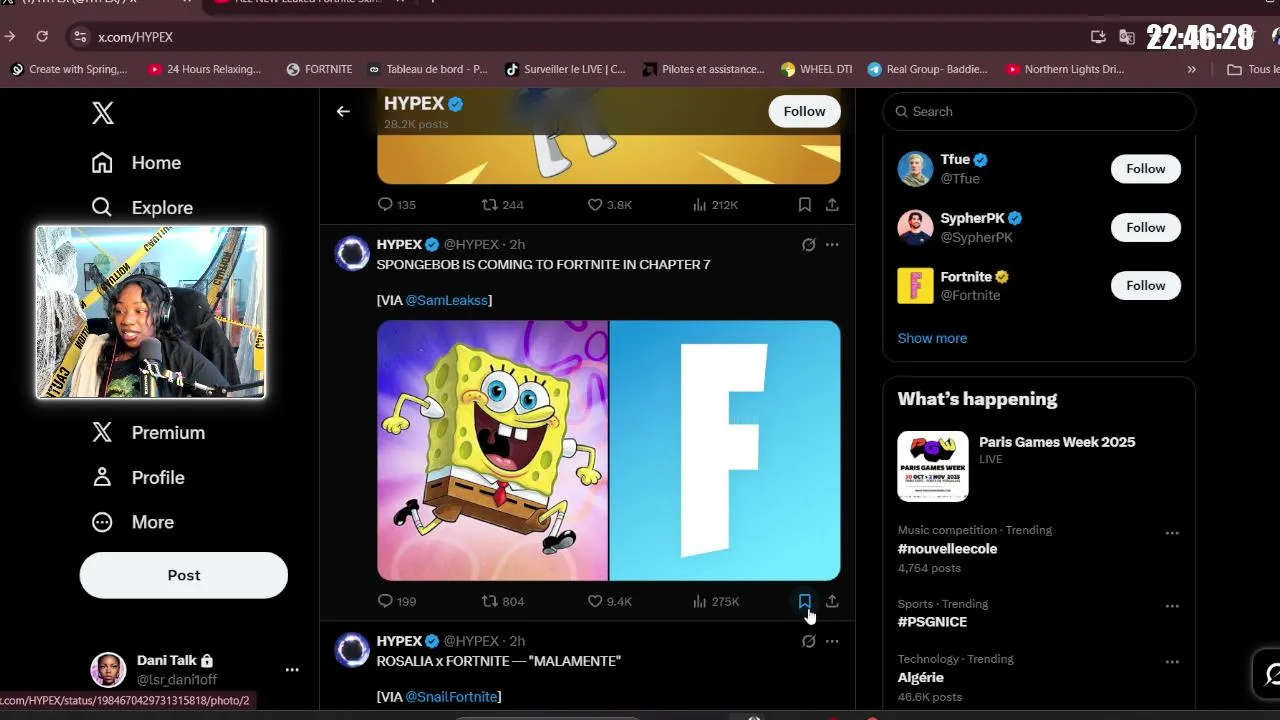
Task: Open the #nouvelleecole trending topic
Action: click(x=947, y=549)
